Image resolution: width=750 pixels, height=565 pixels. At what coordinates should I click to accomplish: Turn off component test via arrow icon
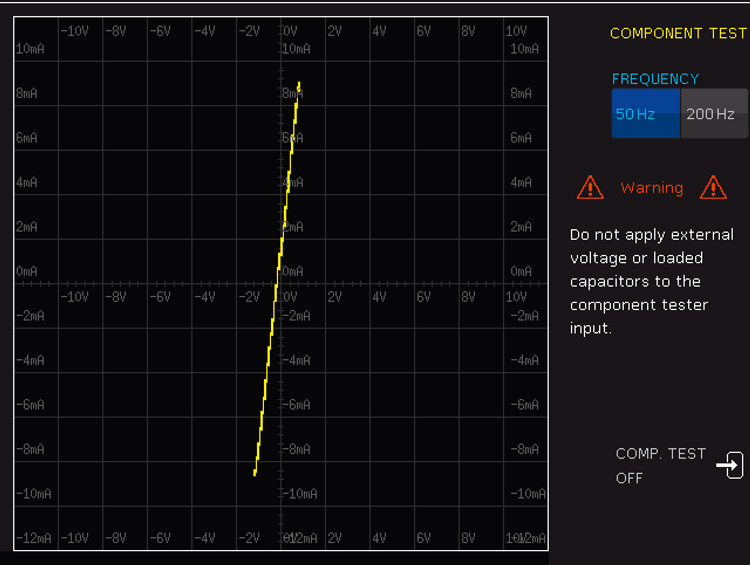click(x=730, y=465)
